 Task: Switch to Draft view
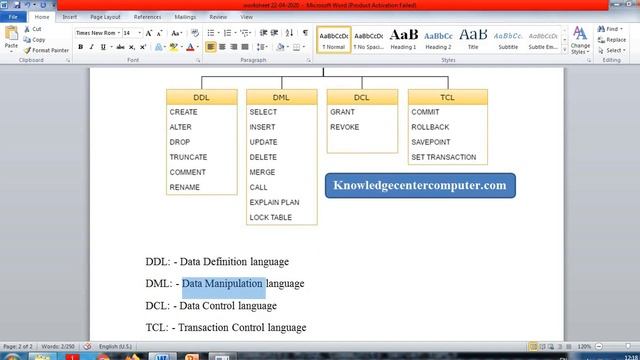569,347
